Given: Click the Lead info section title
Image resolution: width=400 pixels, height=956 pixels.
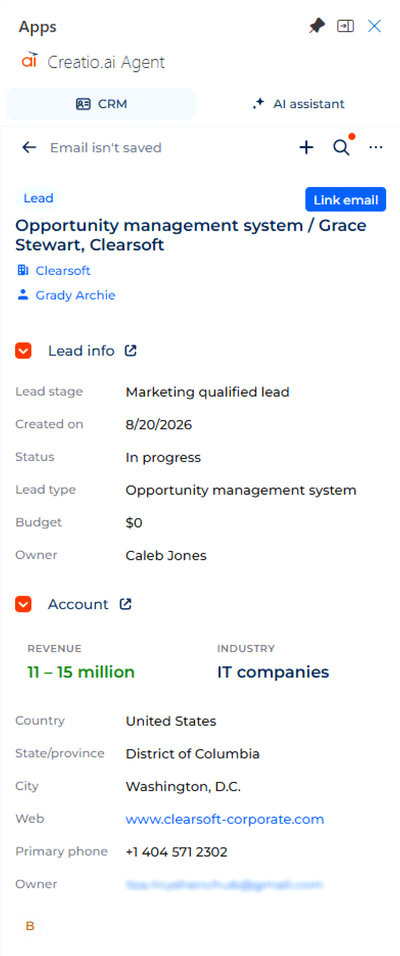Looking at the screenshot, I should click(81, 351).
